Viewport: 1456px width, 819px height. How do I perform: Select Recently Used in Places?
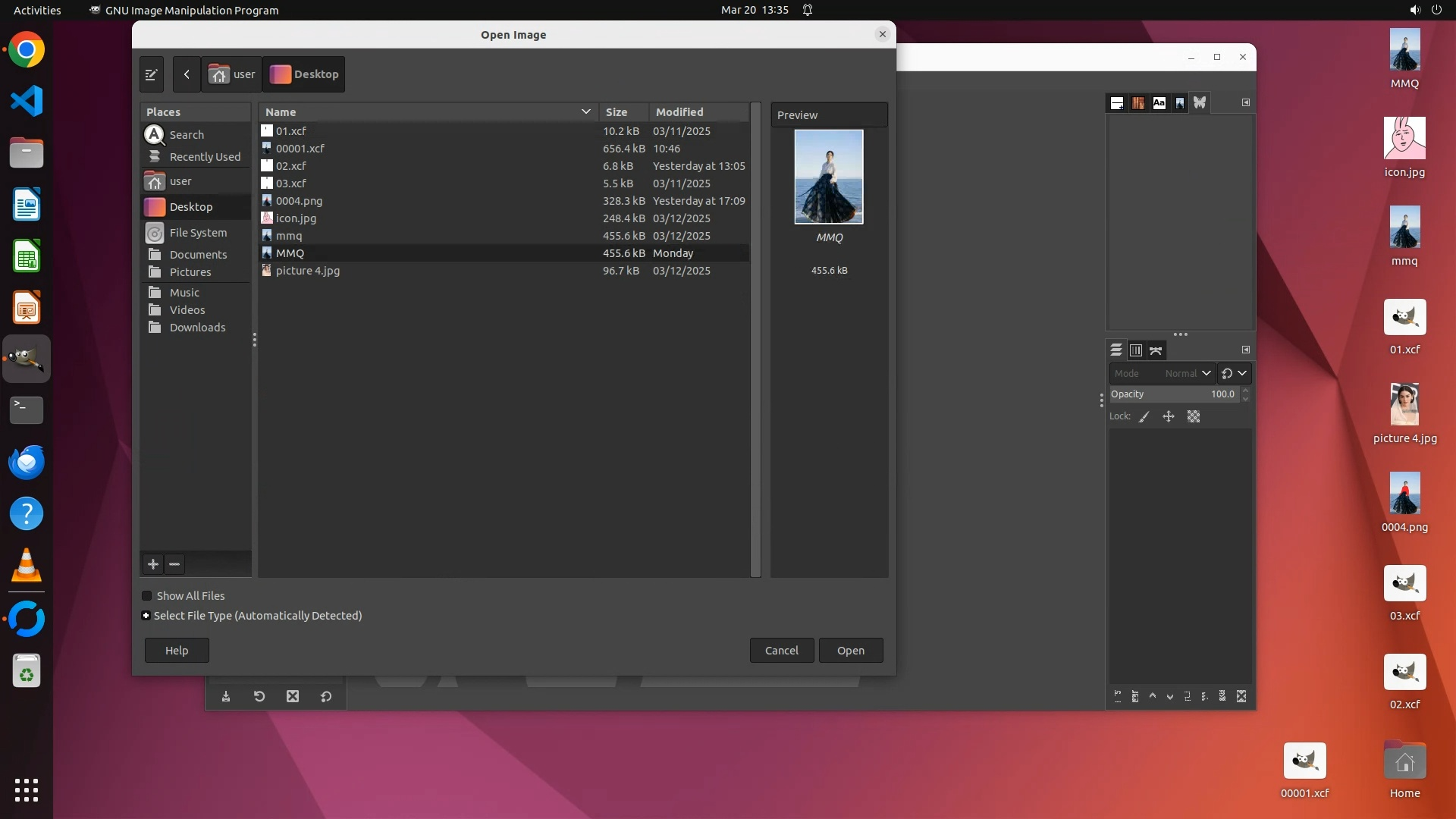pyautogui.click(x=204, y=157)
